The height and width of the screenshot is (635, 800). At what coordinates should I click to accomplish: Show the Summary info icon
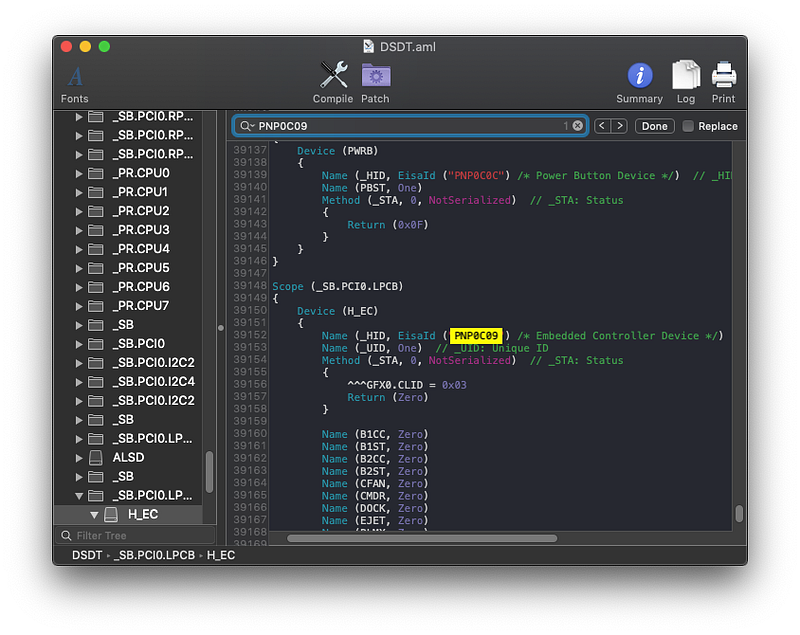point(639,75)
